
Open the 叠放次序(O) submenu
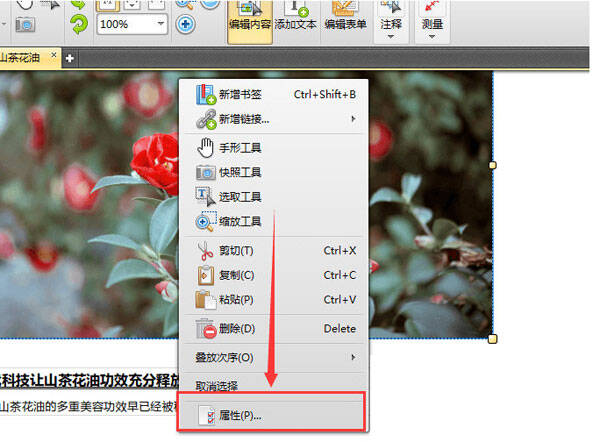274,357
